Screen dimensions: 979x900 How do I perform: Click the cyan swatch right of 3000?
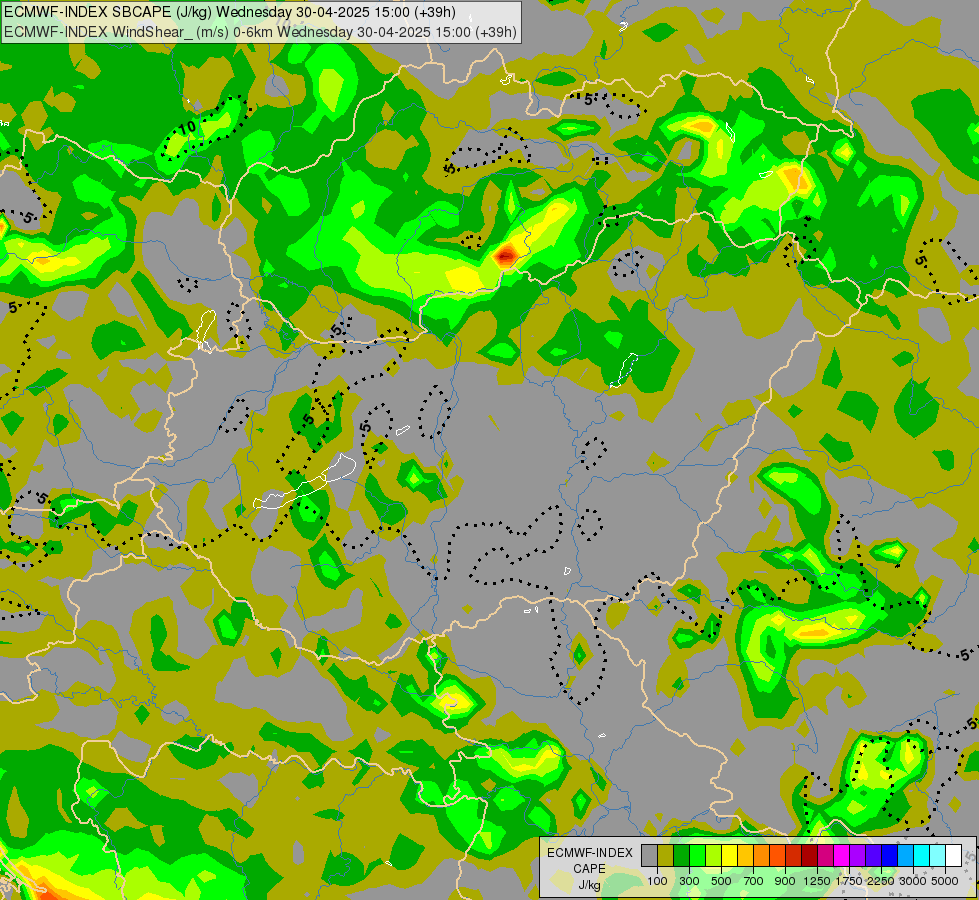tap(922, 856)
